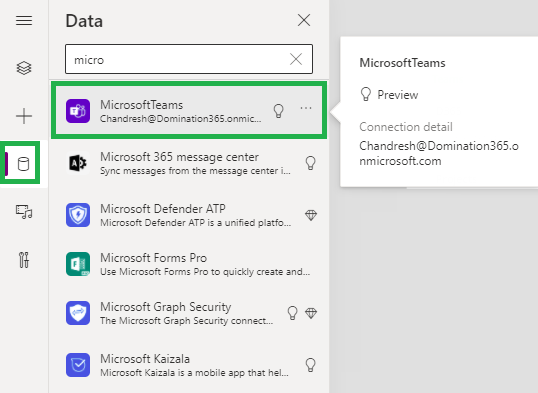Click "Sync messages from the message center" description
Viewport: 538px width, 393px height.
pyautogui.click(x=195, y=171)
